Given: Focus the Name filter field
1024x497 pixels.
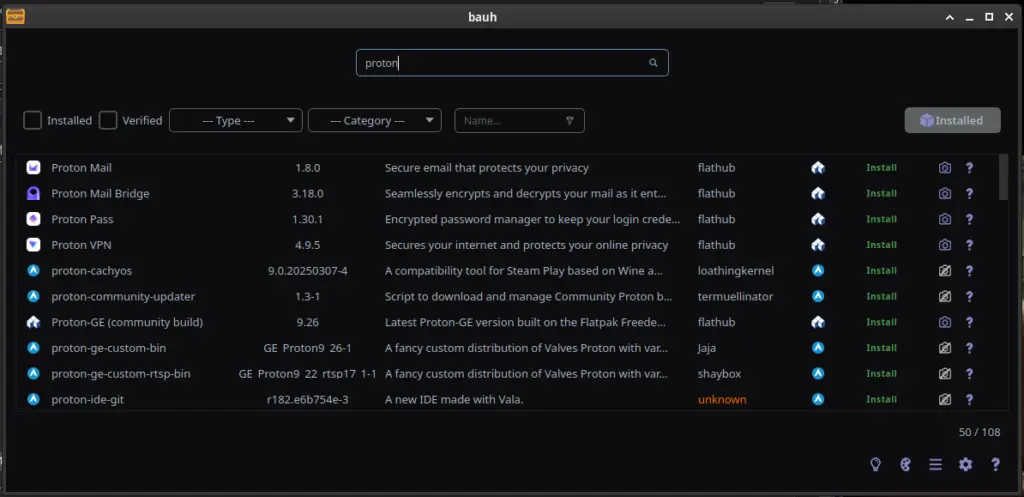Looking at the screenshot, I should tap(510, 120).
